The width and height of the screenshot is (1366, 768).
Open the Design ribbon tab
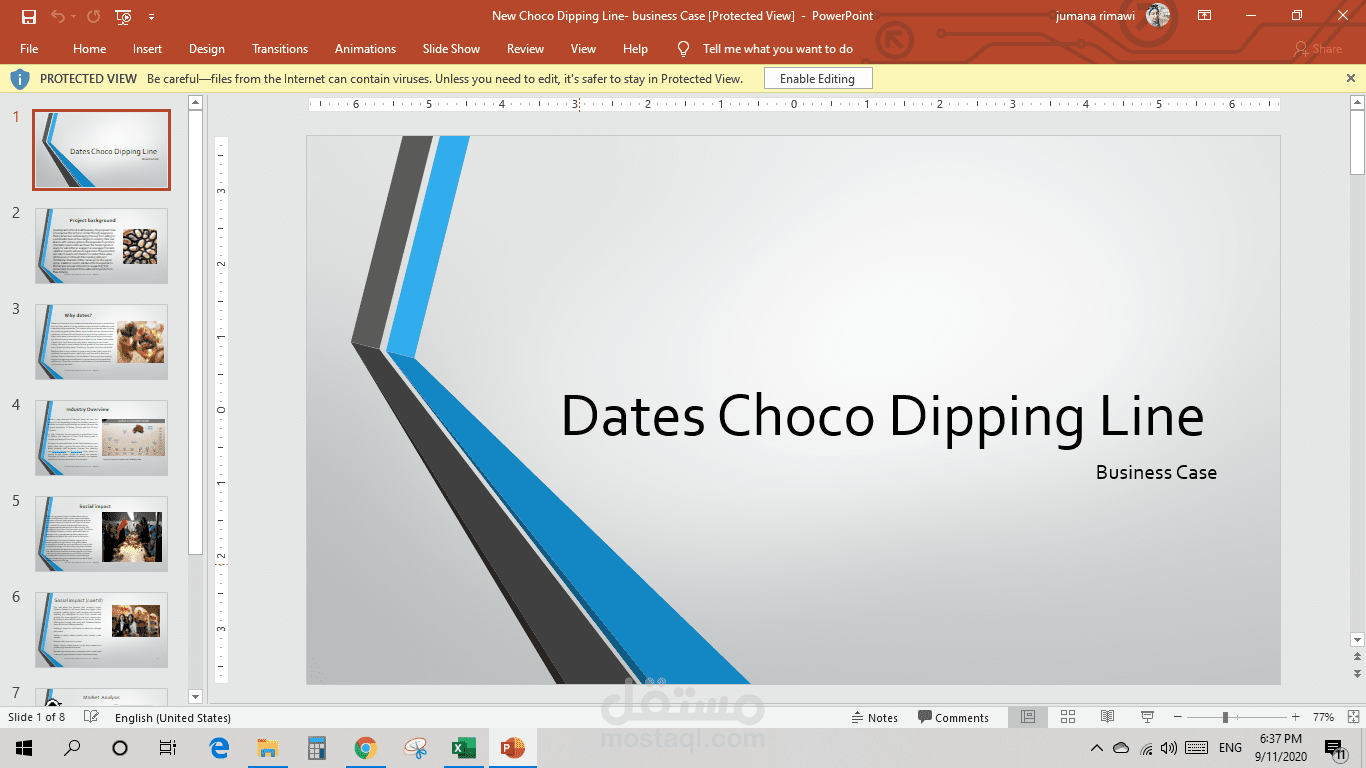pos(207,48)
